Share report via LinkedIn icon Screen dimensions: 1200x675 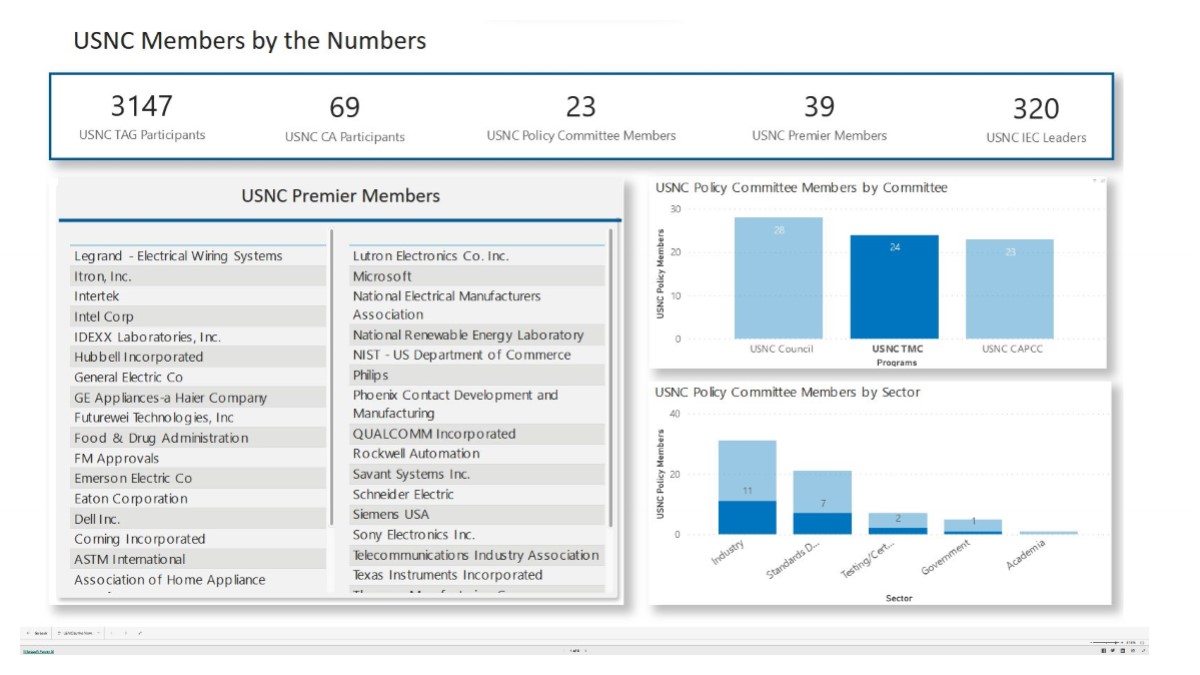(1122, 651)
